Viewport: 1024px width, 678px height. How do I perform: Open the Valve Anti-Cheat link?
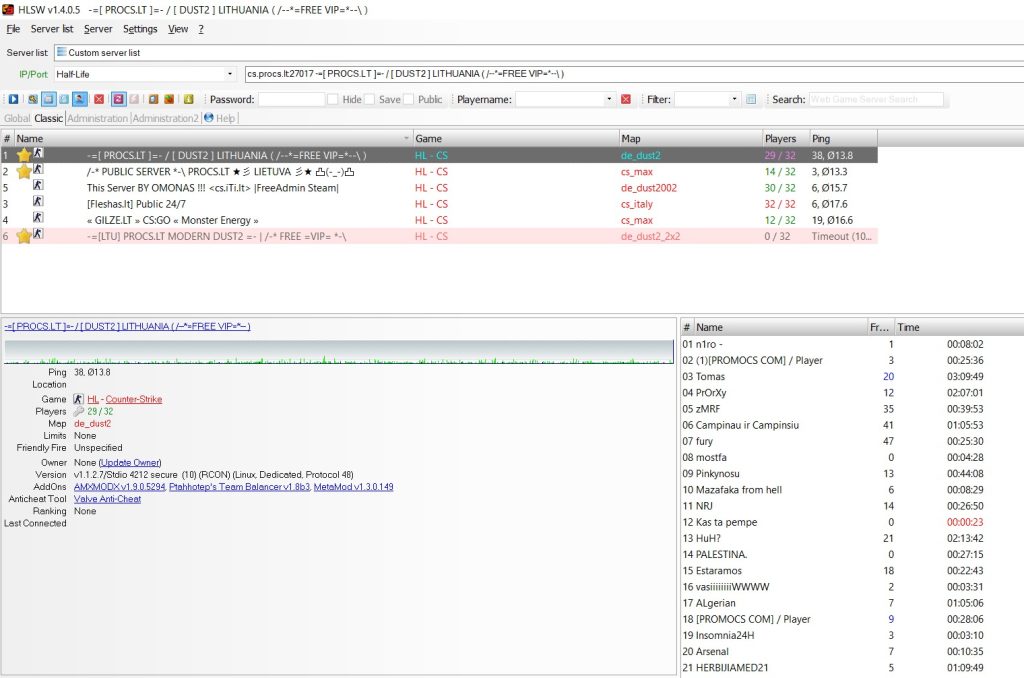tap(107, 499)
